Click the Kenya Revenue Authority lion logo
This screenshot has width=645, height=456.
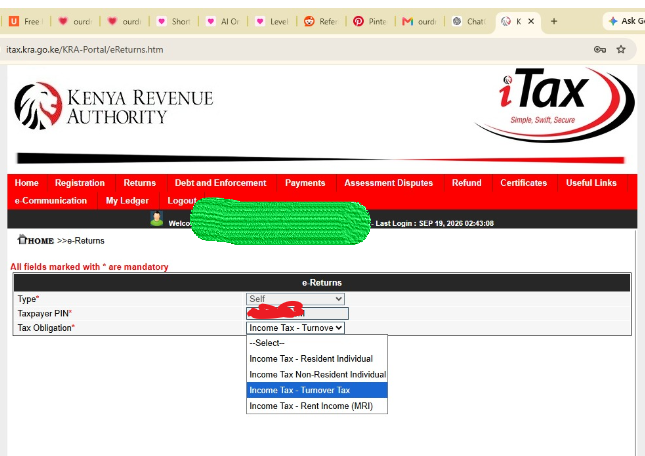coord(38,106)
